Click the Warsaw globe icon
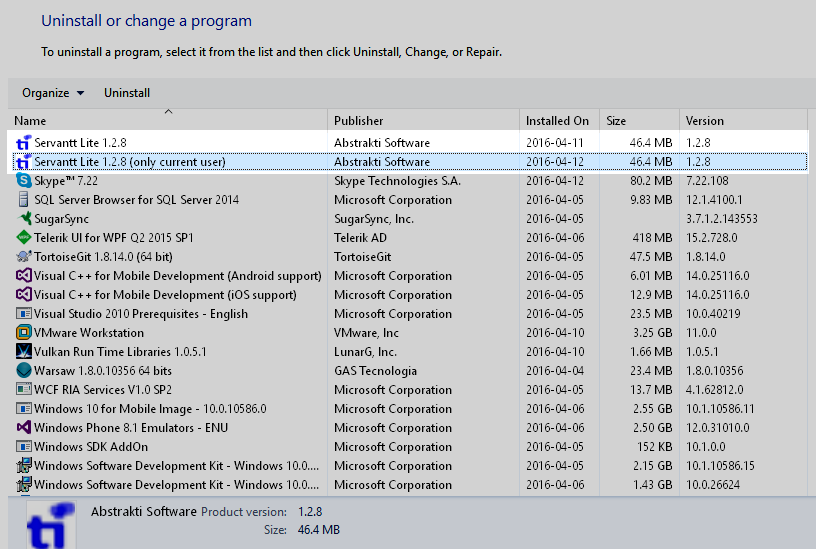Screen dimensions: 816x549 (24, 371)
